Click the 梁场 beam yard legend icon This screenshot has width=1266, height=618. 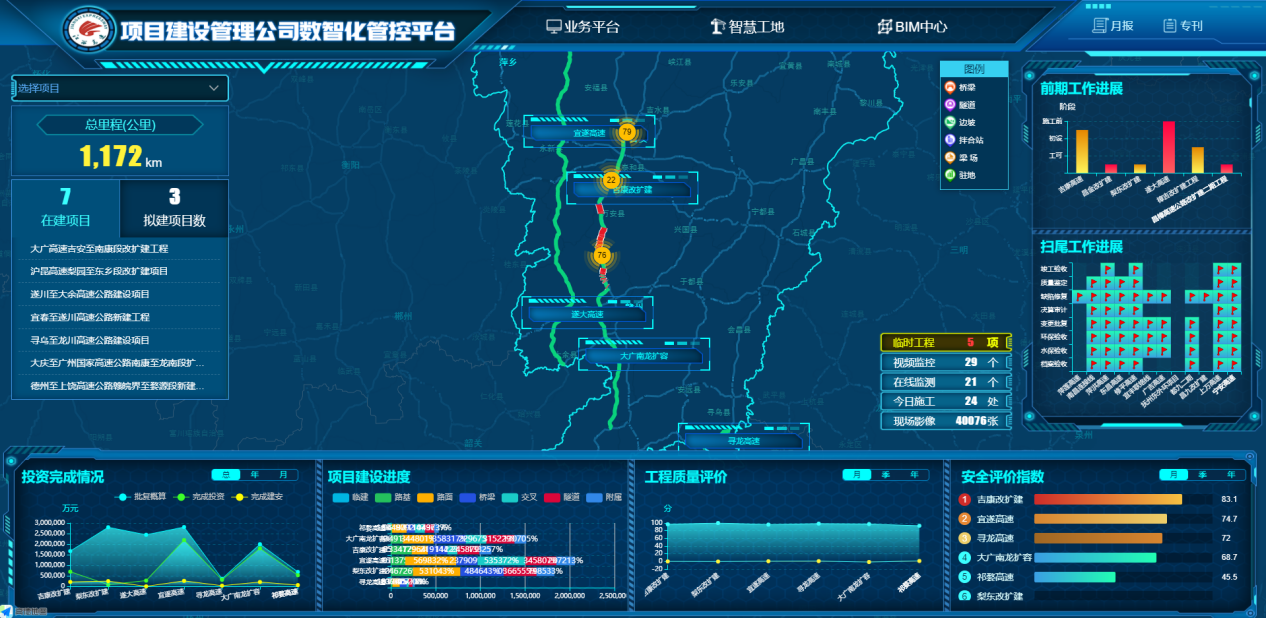coord(949,157)
